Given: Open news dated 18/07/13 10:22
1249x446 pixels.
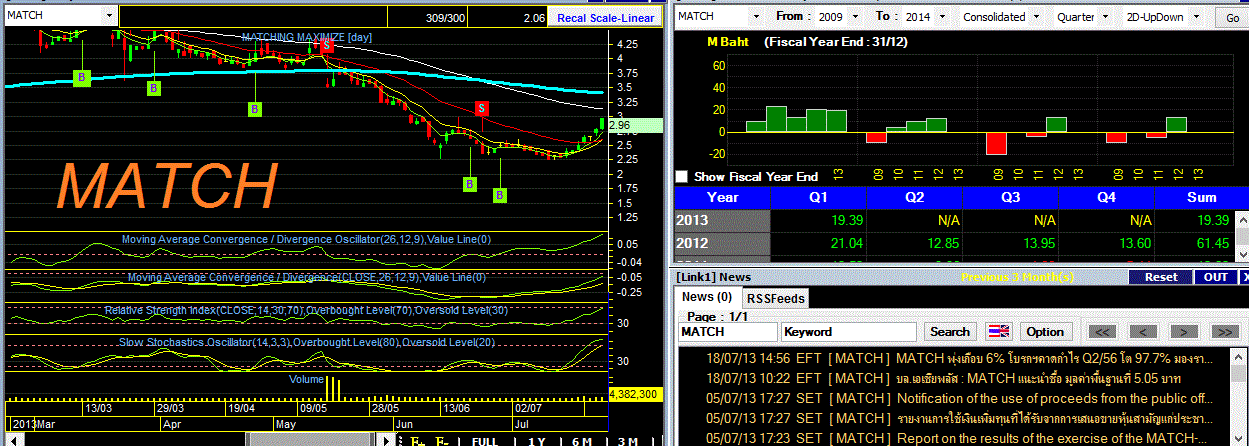Looking at the screenshot, I should 955,378.
